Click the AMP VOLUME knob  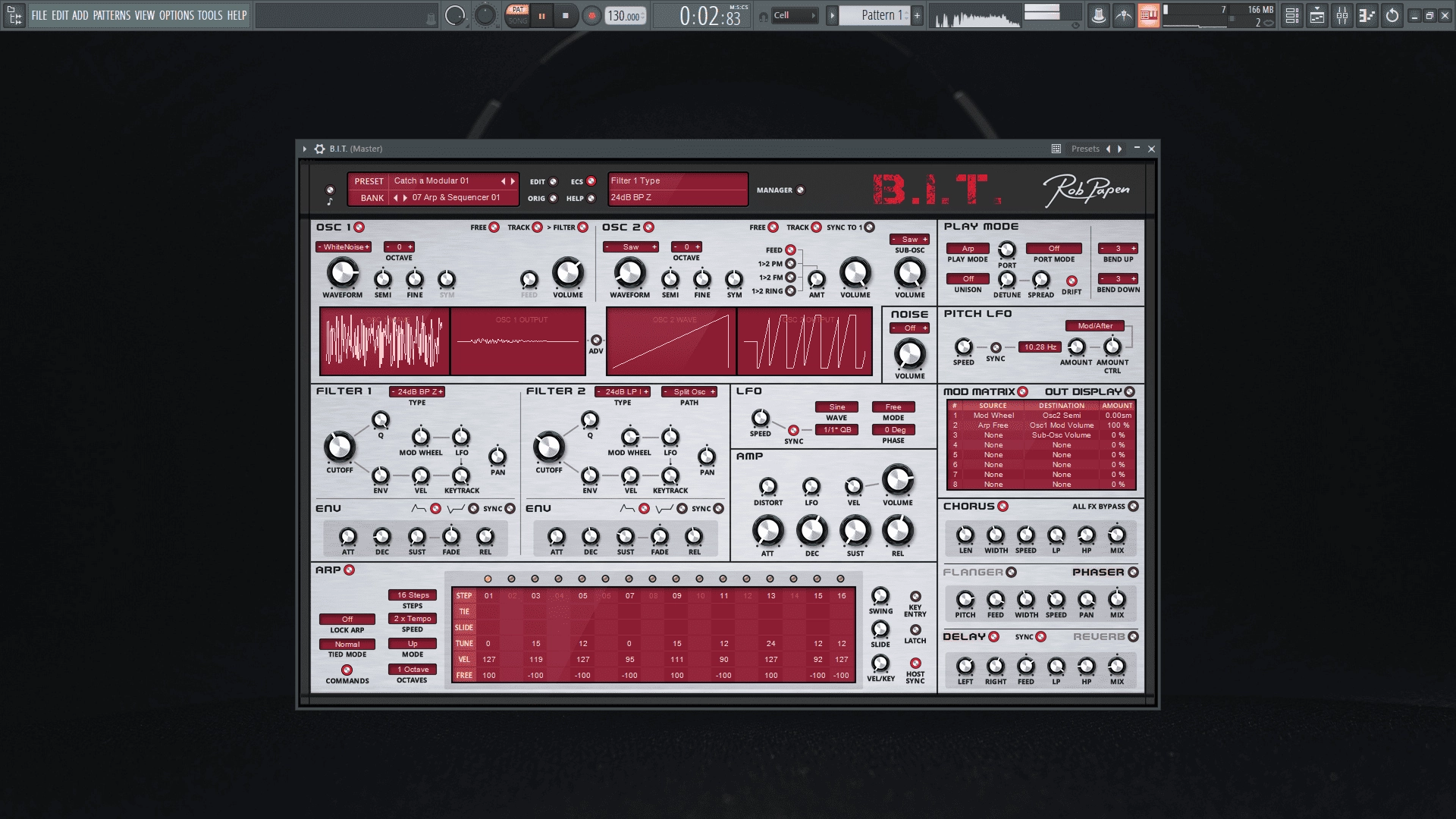click(898, 481)
